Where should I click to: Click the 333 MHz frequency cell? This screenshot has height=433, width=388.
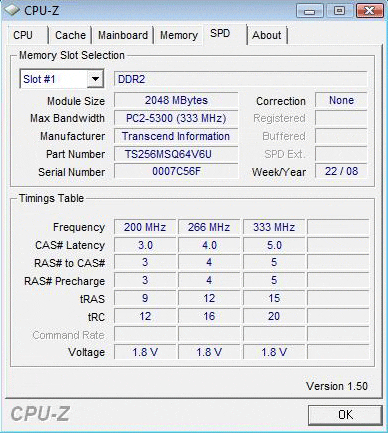click(x=274, y=227)
